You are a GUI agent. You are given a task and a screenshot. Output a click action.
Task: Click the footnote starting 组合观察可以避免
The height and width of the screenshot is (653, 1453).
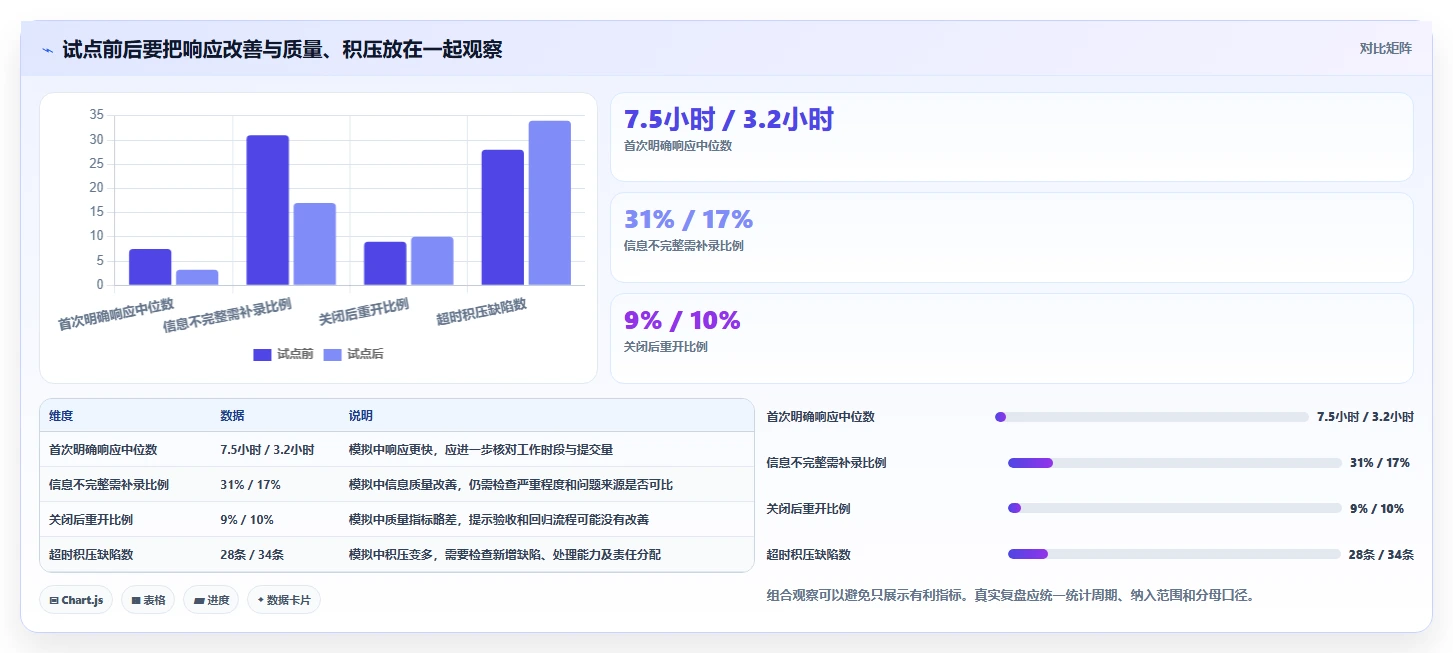pyautogui.click(x=1010, y=595)
